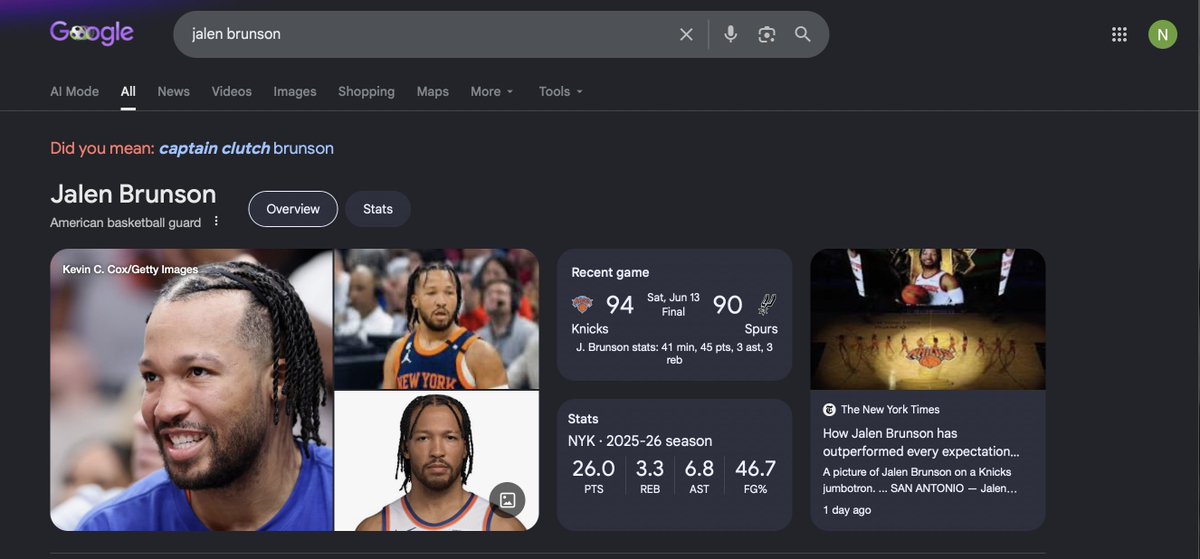Click the Knicks score 94
This screenshot has width=1200, height=559.
(620, 305)
